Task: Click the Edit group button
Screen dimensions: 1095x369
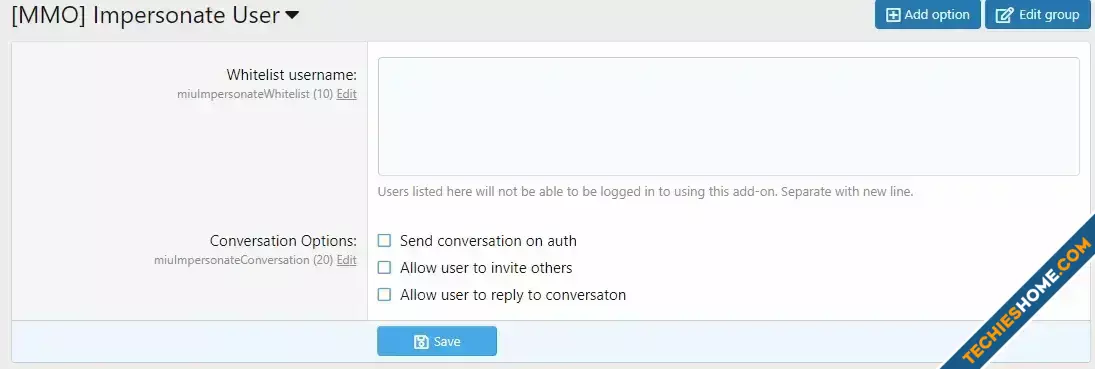Action: click(x=1038, y=15)
